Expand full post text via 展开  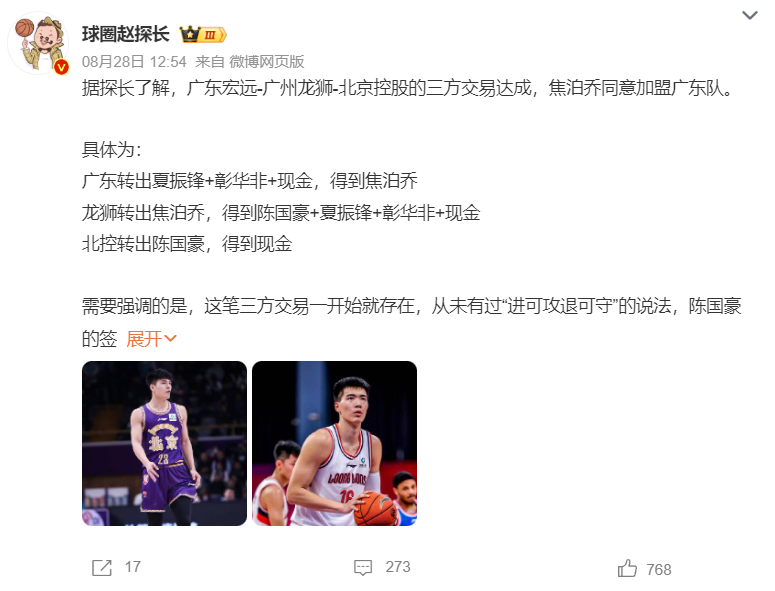click(x=151, y=339)
